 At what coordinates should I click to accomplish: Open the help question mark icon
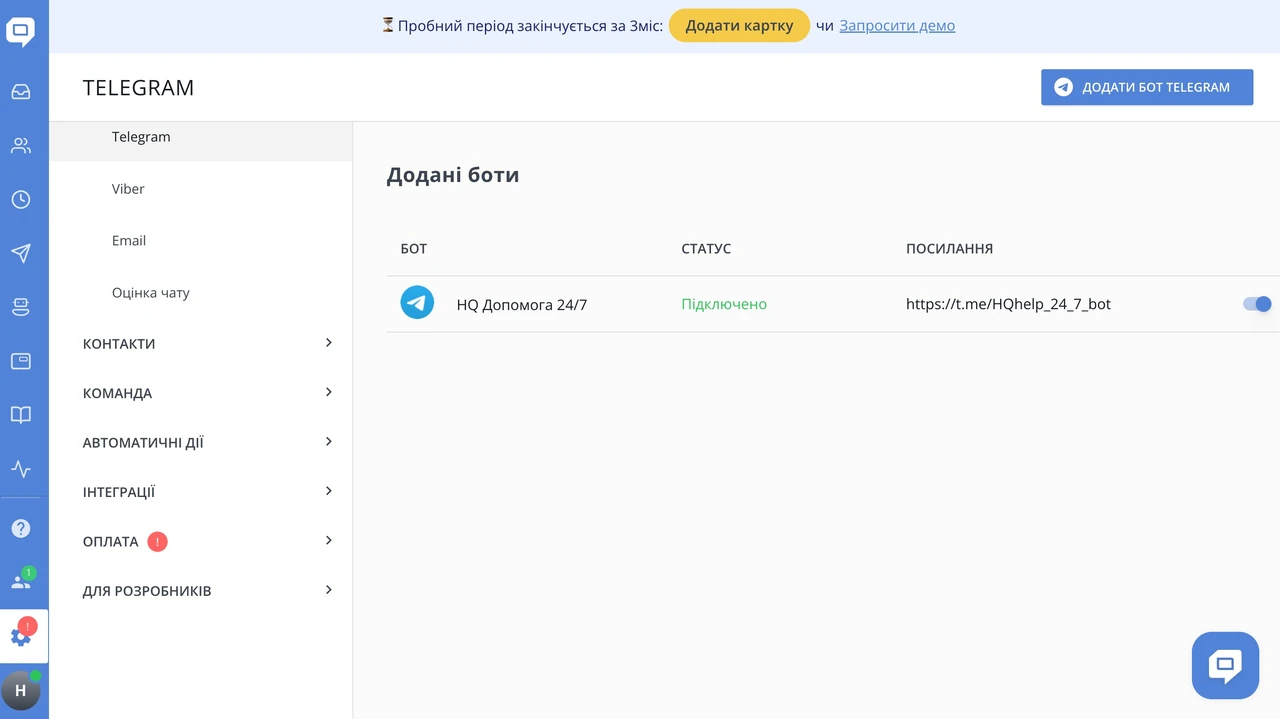pyautogui.click(x=21, y=528)
